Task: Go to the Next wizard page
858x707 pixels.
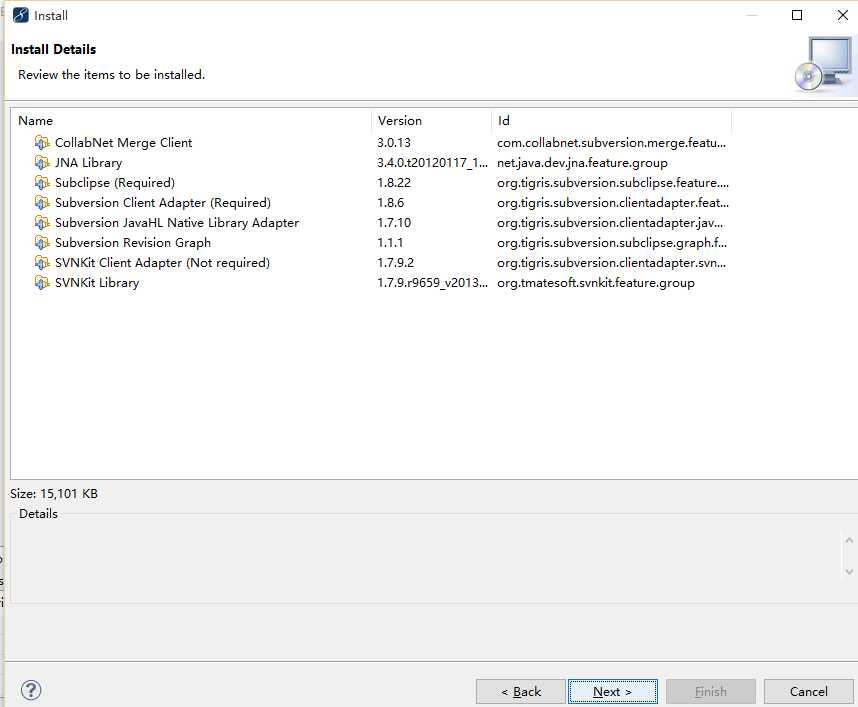Action: pyautogui.click(x=612, y=692)
